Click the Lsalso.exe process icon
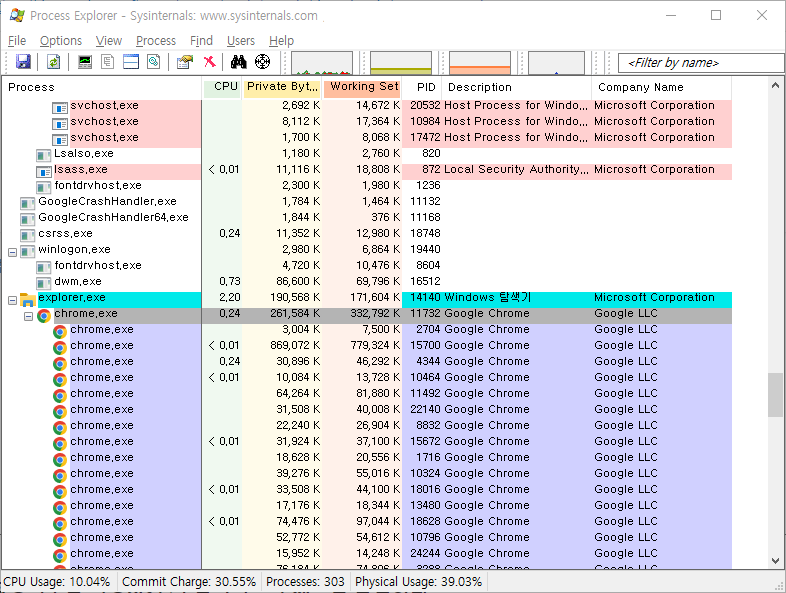Image resolution: width=786 pixels, height=593 pixels. (44, 156)
